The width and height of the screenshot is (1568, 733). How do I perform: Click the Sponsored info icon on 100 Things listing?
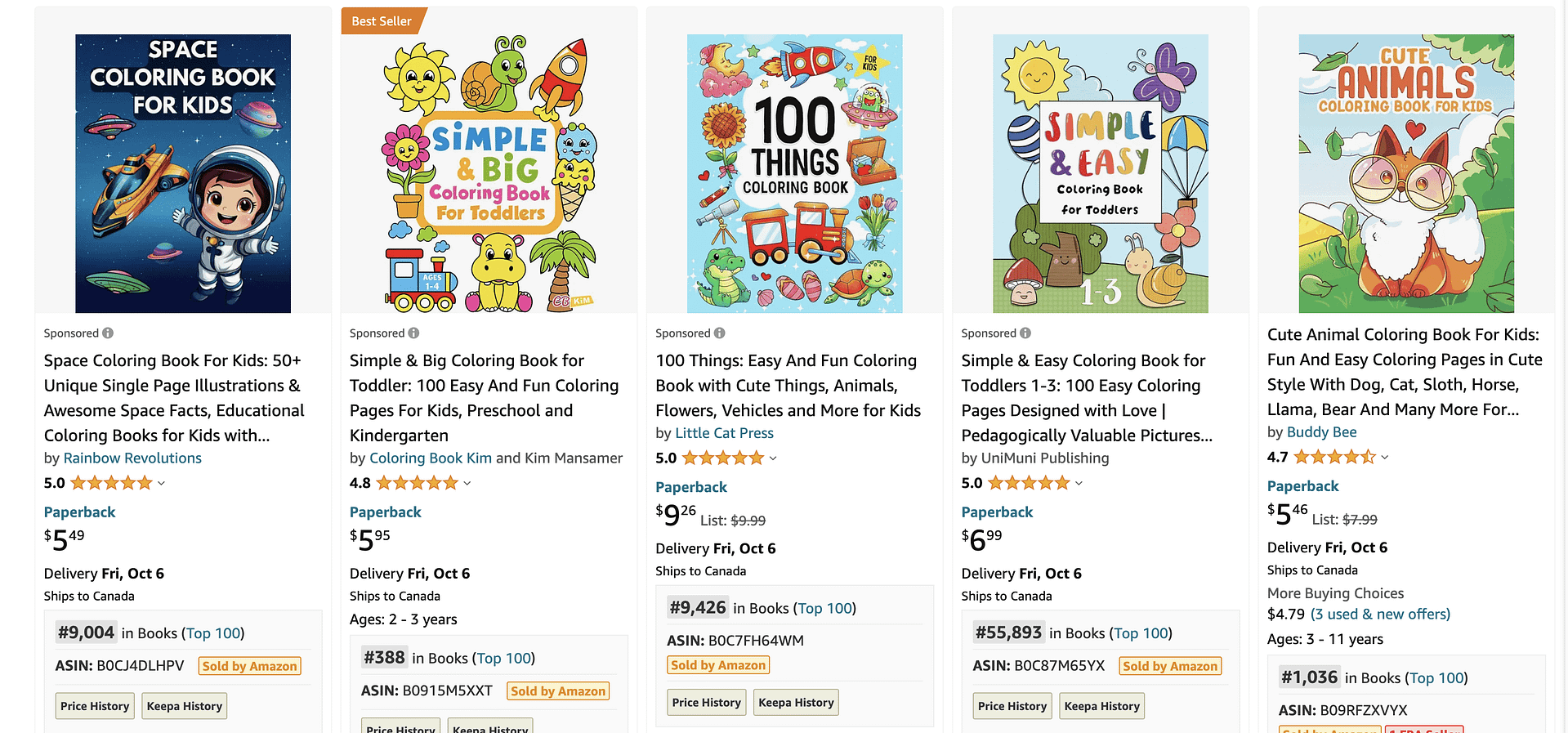tap(719, 333)
